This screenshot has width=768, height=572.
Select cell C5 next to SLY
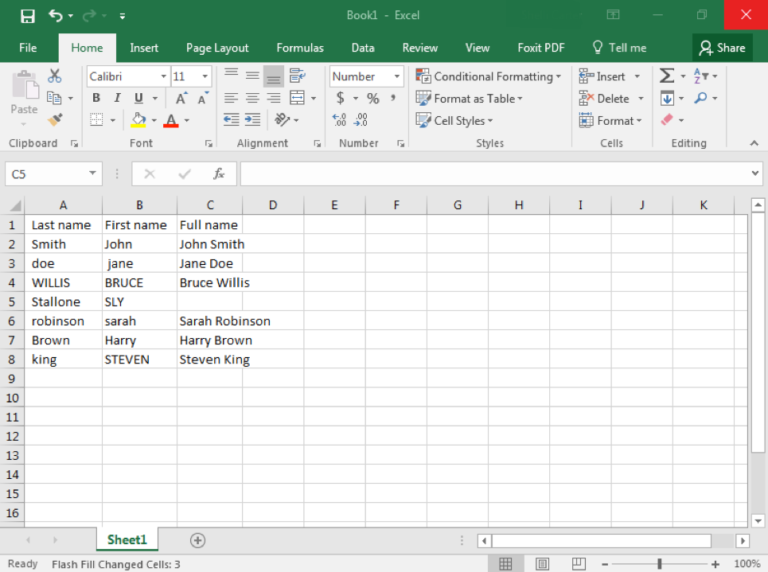point(209,302)
